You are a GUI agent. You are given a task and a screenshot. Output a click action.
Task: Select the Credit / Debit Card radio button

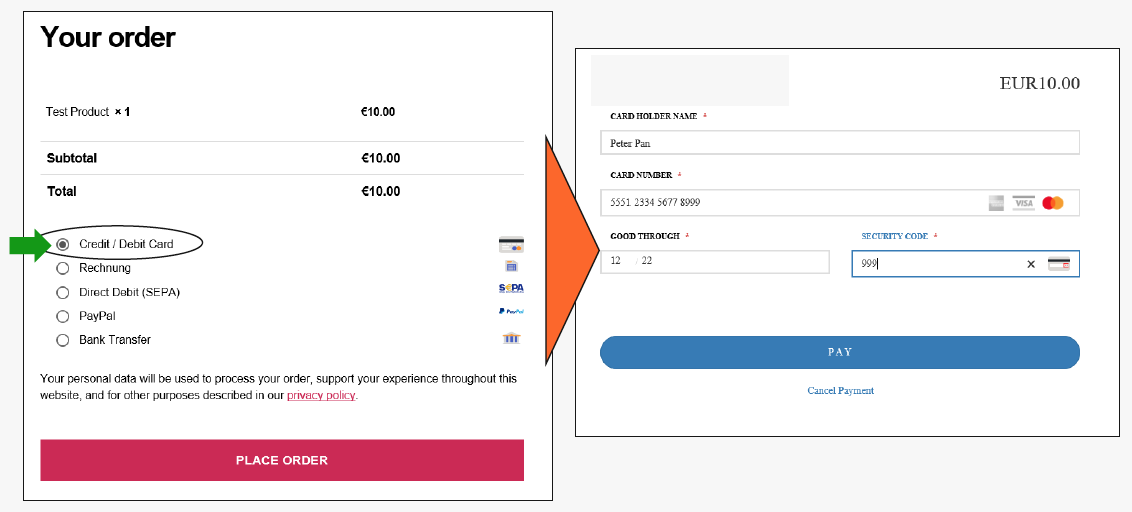[x=63, y=244]
